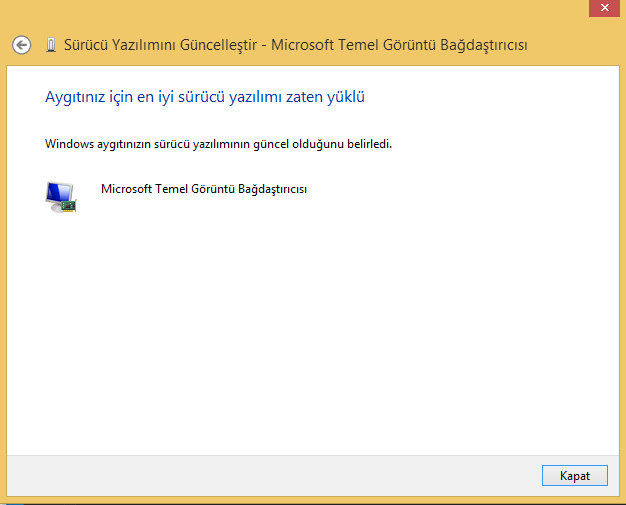Click the small device icon in title bar
The height and width of the screenshot is (505, 626).
[51, 45]
